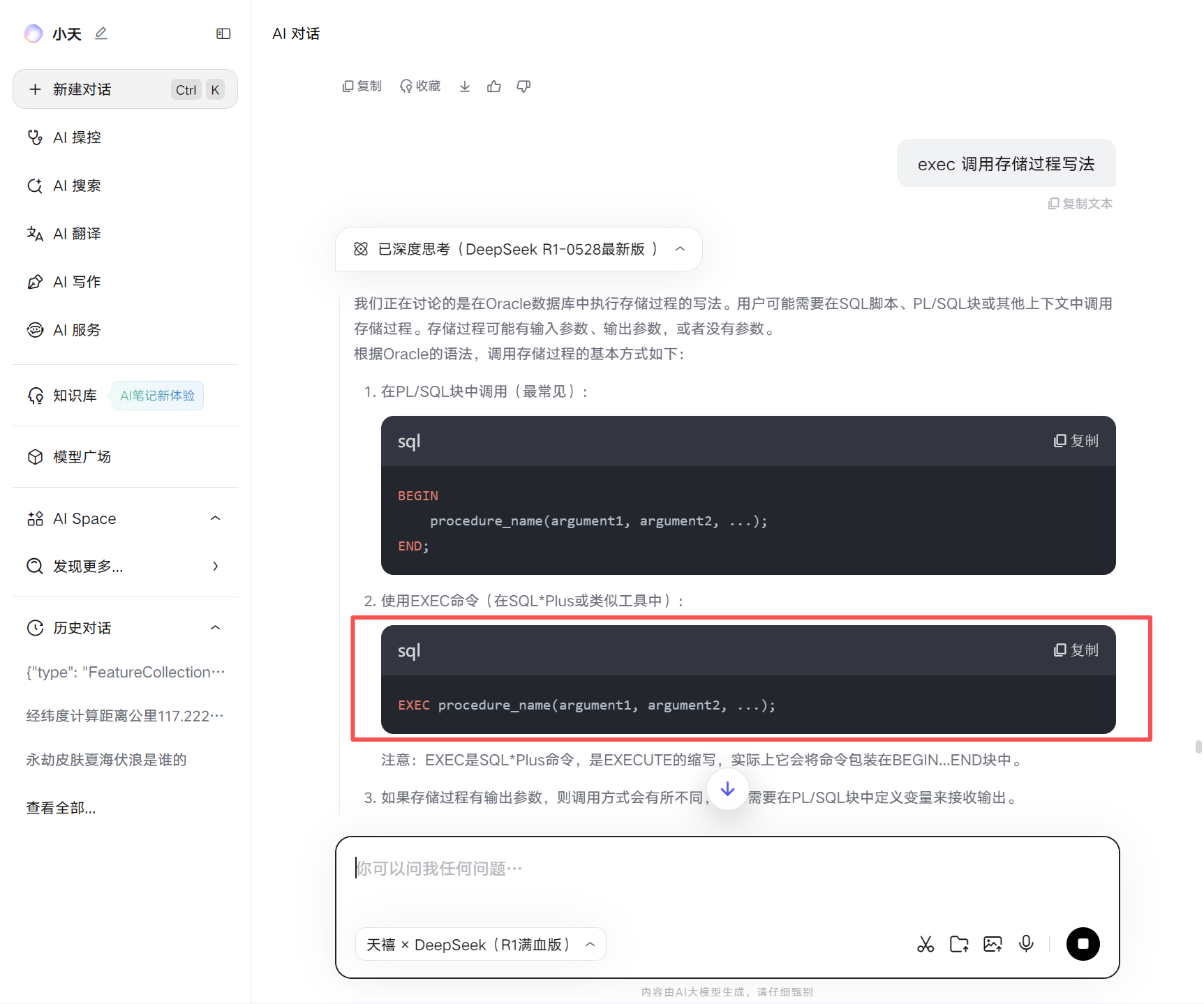Image resolution: width=1204 pixels, height=1004 pixels.
Task: Collapse the 历史对话 list
Action: [216, 628]
